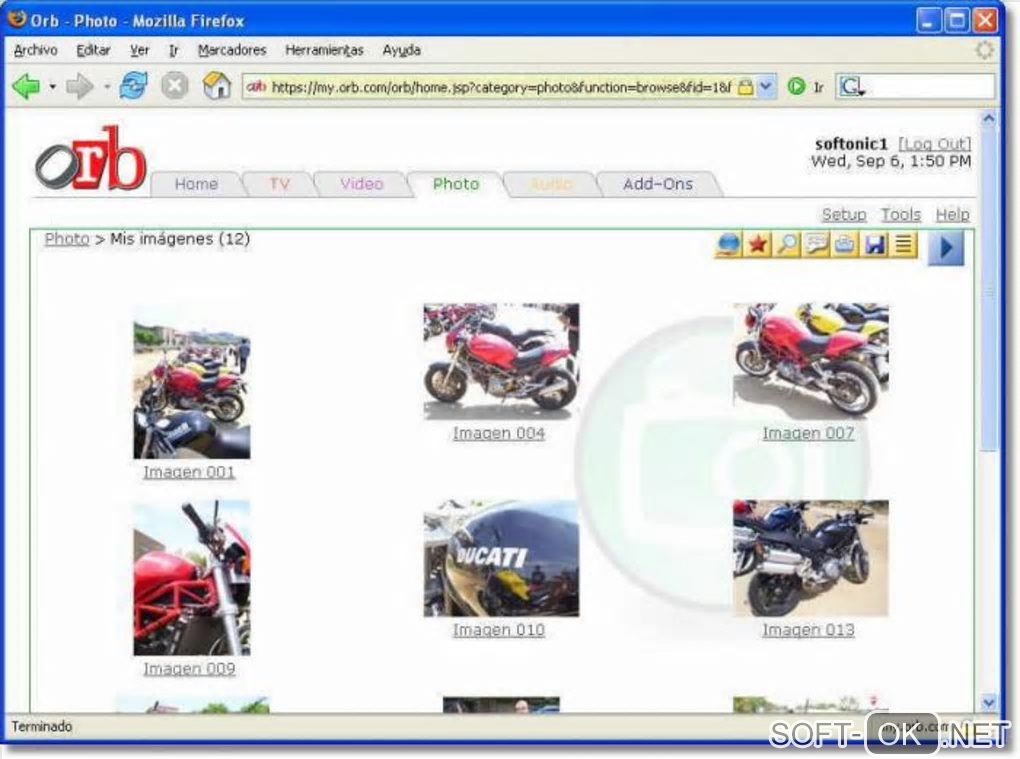
Task: Open the Marcadores menu
Action: pyautogui.click(x=232, y=50)
